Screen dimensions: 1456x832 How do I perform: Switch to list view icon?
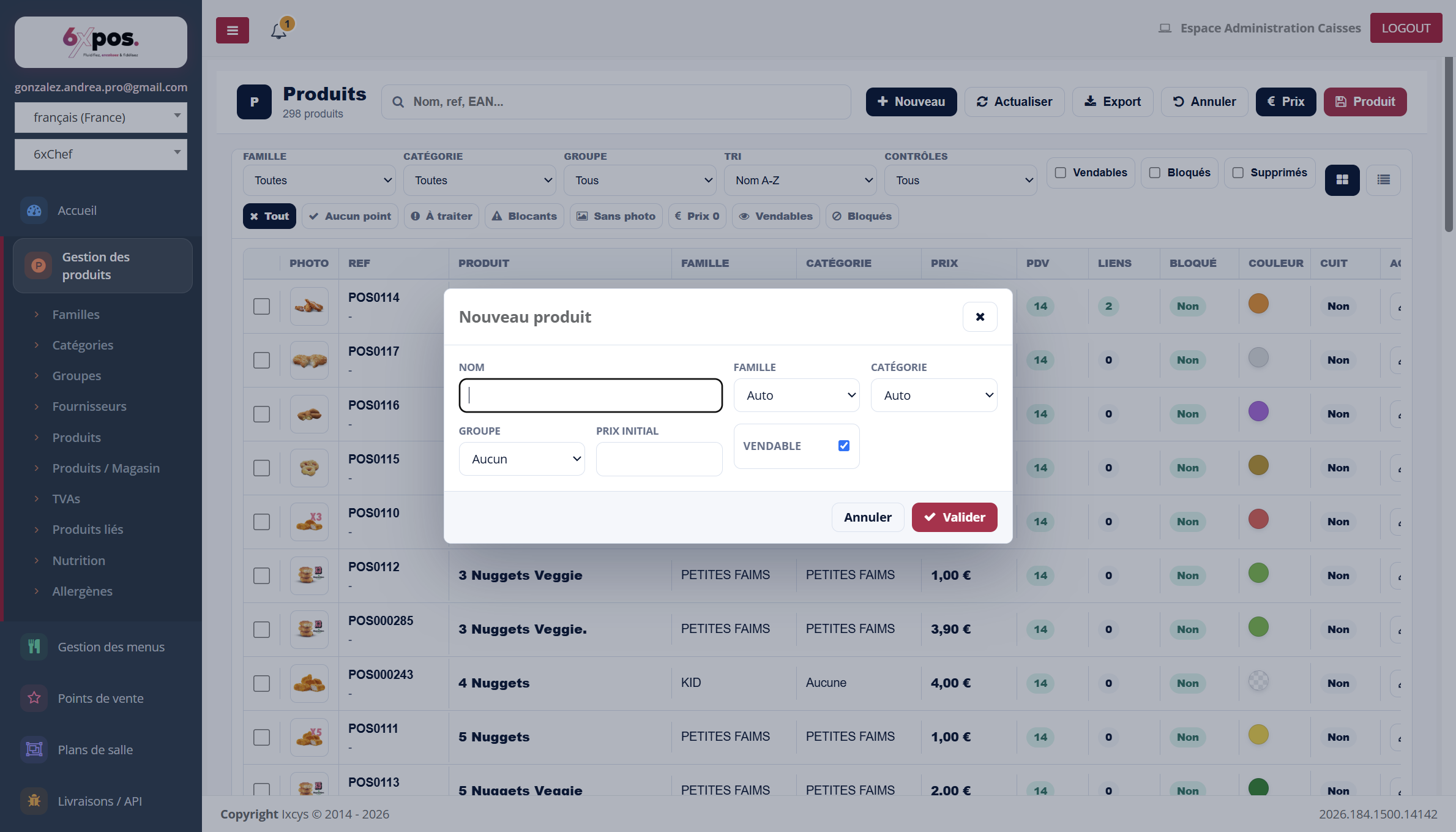click(1383, 180)
